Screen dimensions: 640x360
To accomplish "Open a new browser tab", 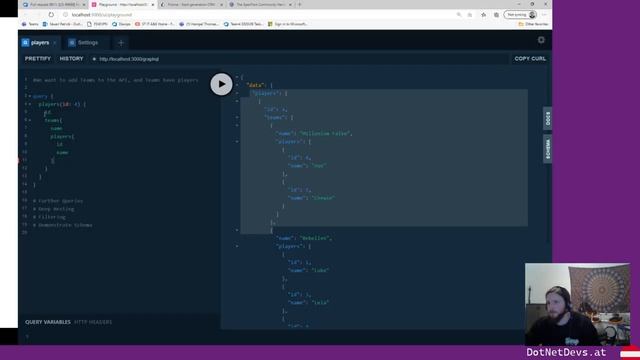I will pyautogui.click(x=299, y=4).
